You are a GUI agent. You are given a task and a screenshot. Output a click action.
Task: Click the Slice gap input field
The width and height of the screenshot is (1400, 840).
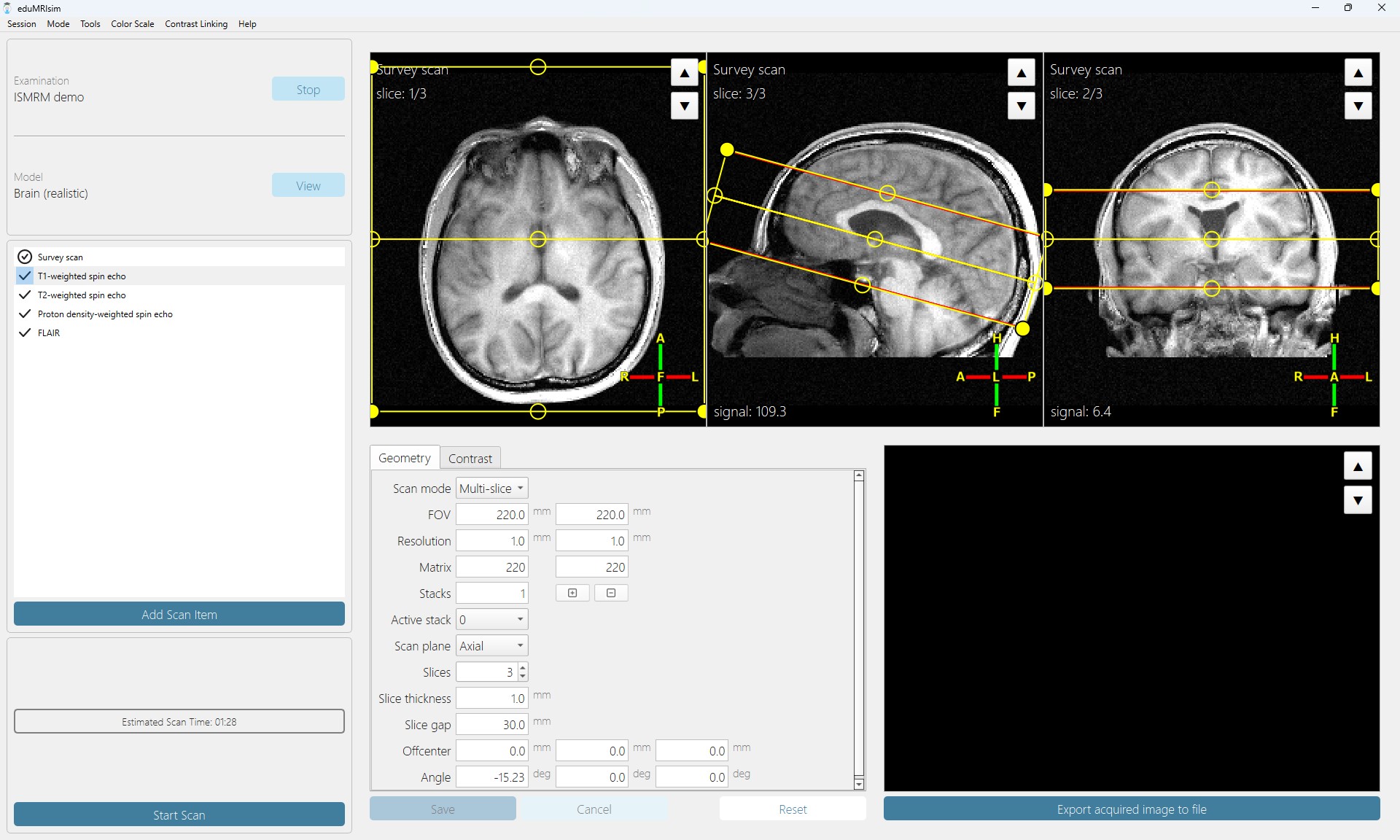492,725
